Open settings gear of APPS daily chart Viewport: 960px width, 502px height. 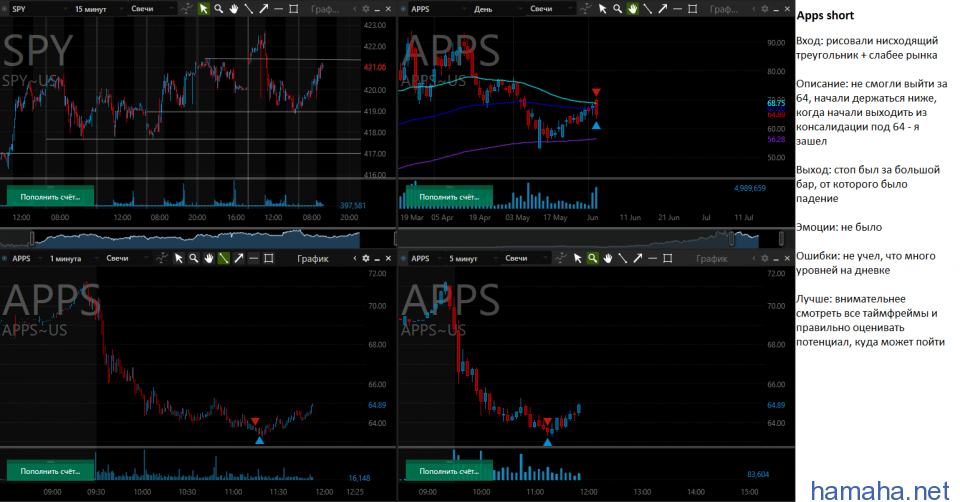(765, 9)
